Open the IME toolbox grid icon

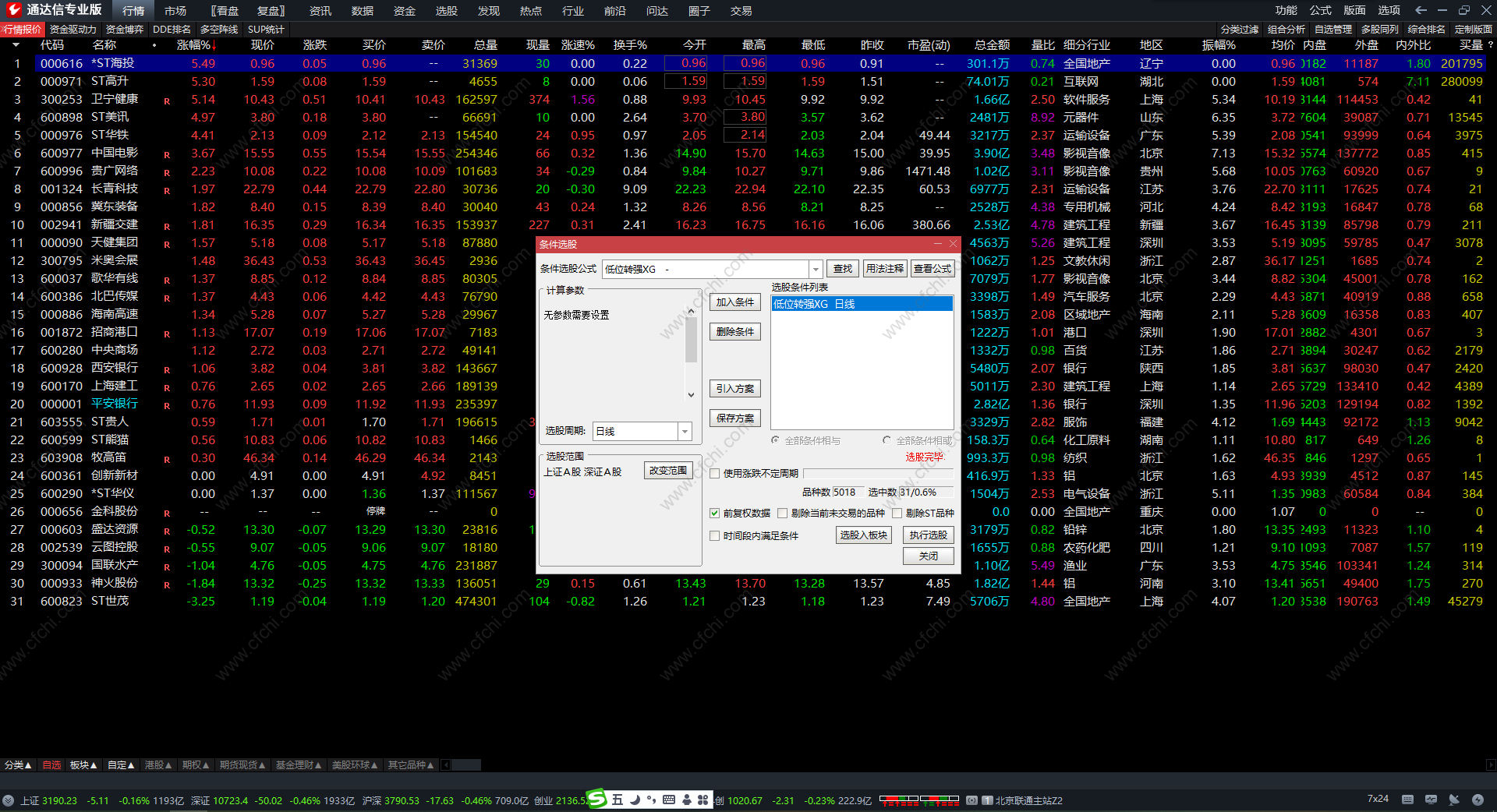(703, 800)
